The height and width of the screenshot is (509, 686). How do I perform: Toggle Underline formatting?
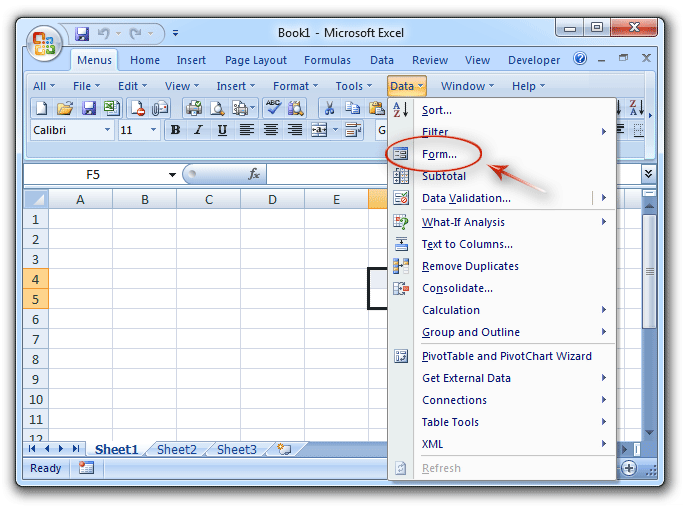(221, 130)
